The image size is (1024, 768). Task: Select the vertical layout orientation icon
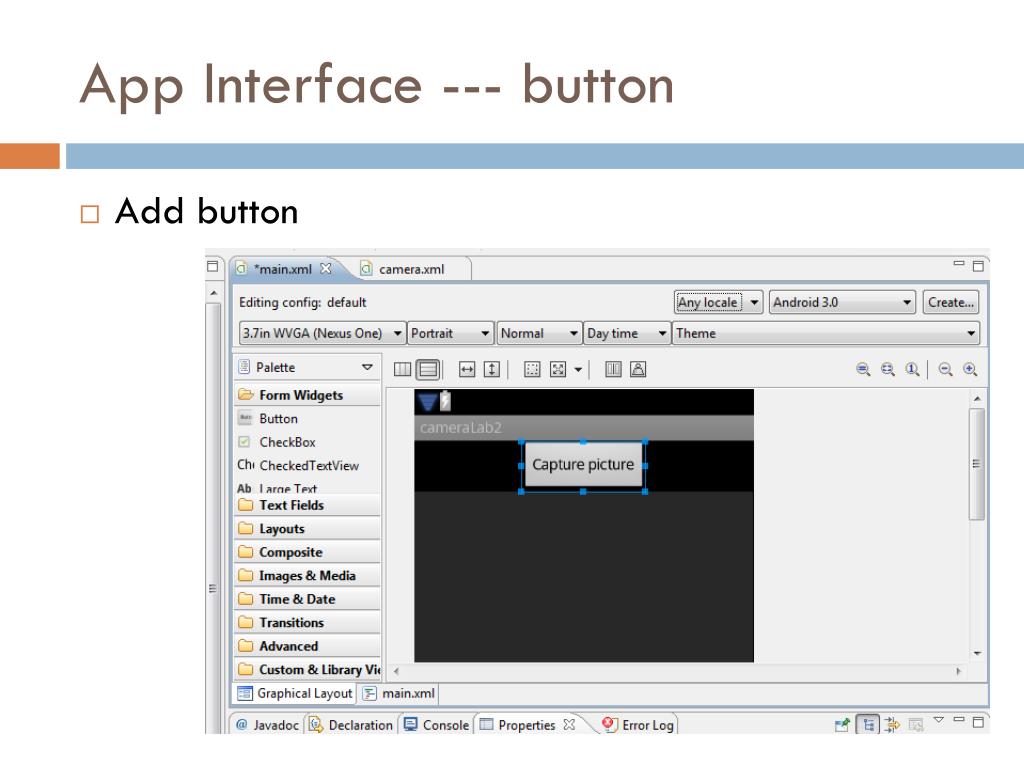click(x=428, y=369)
